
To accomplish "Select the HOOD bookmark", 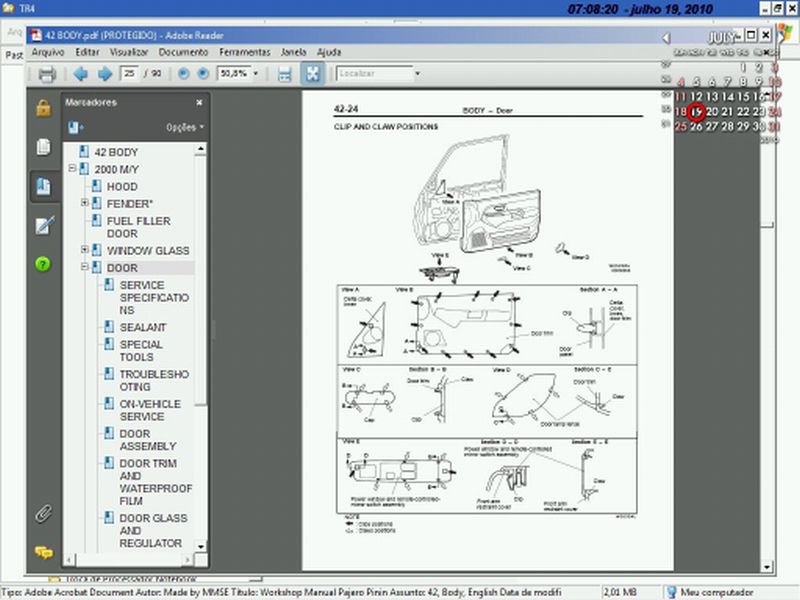I will 122,187.
